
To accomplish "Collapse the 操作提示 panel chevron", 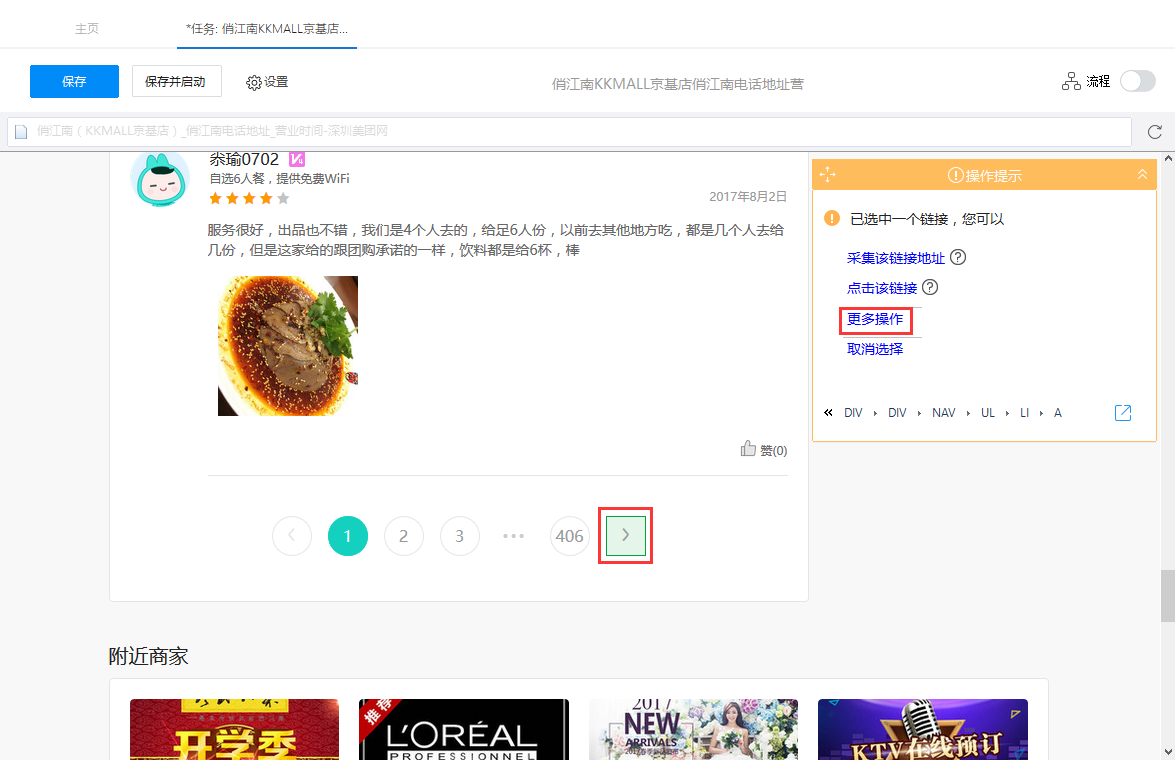I will tap(1142, 174).
